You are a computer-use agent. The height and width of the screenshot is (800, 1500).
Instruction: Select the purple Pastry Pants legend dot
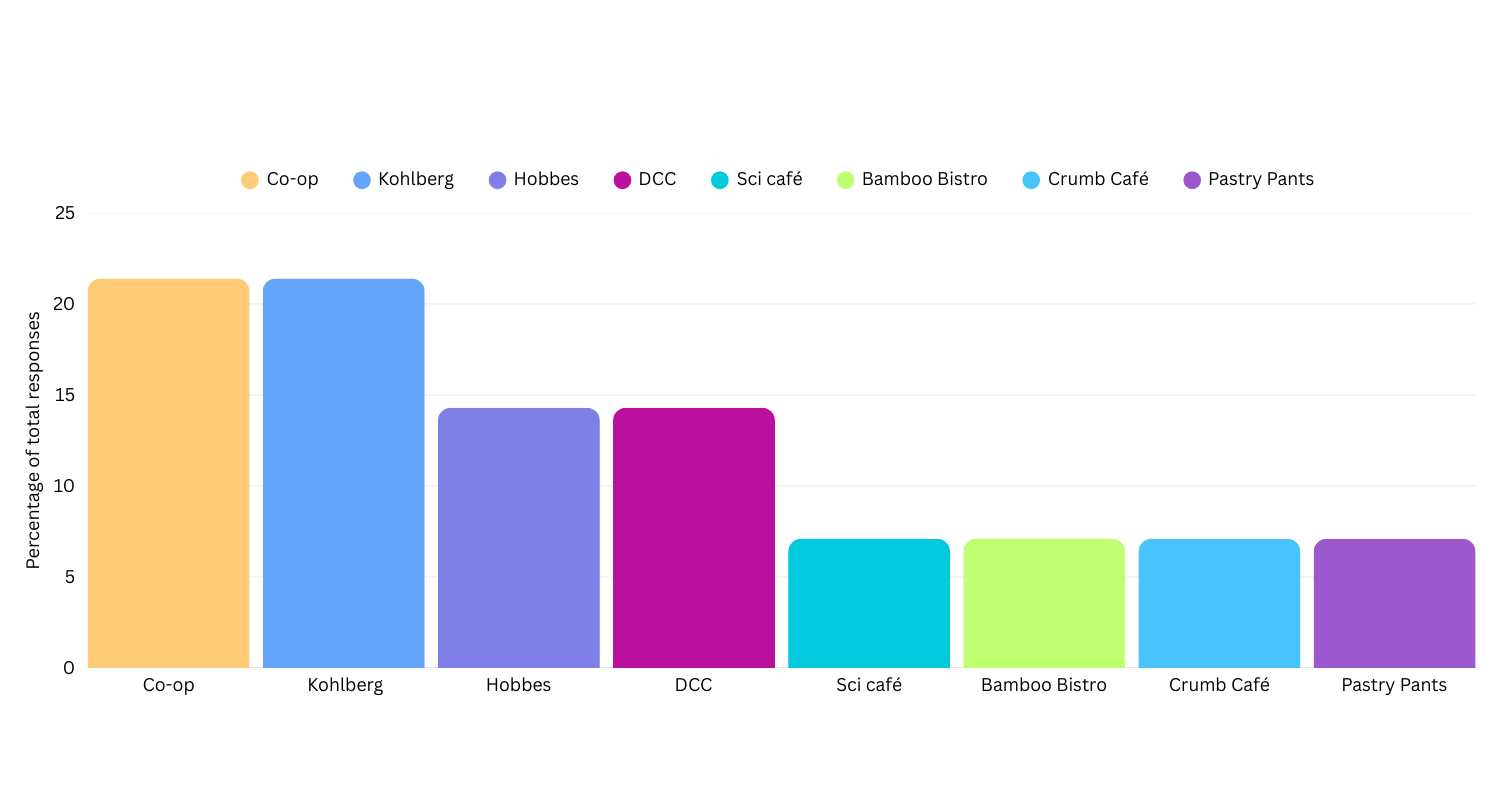pyautogui.click(x=1192, y=180)
